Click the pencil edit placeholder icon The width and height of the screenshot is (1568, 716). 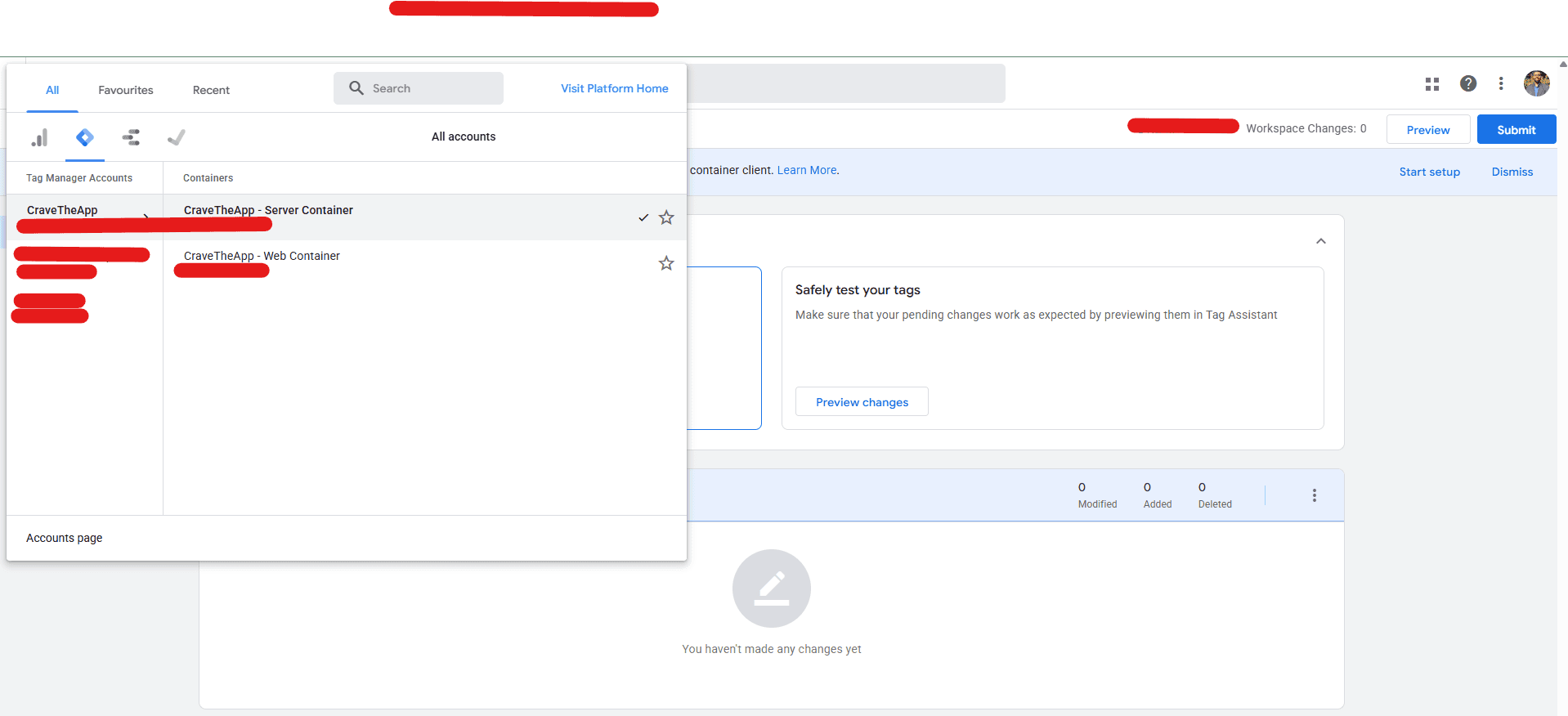[x=772, y=588]
